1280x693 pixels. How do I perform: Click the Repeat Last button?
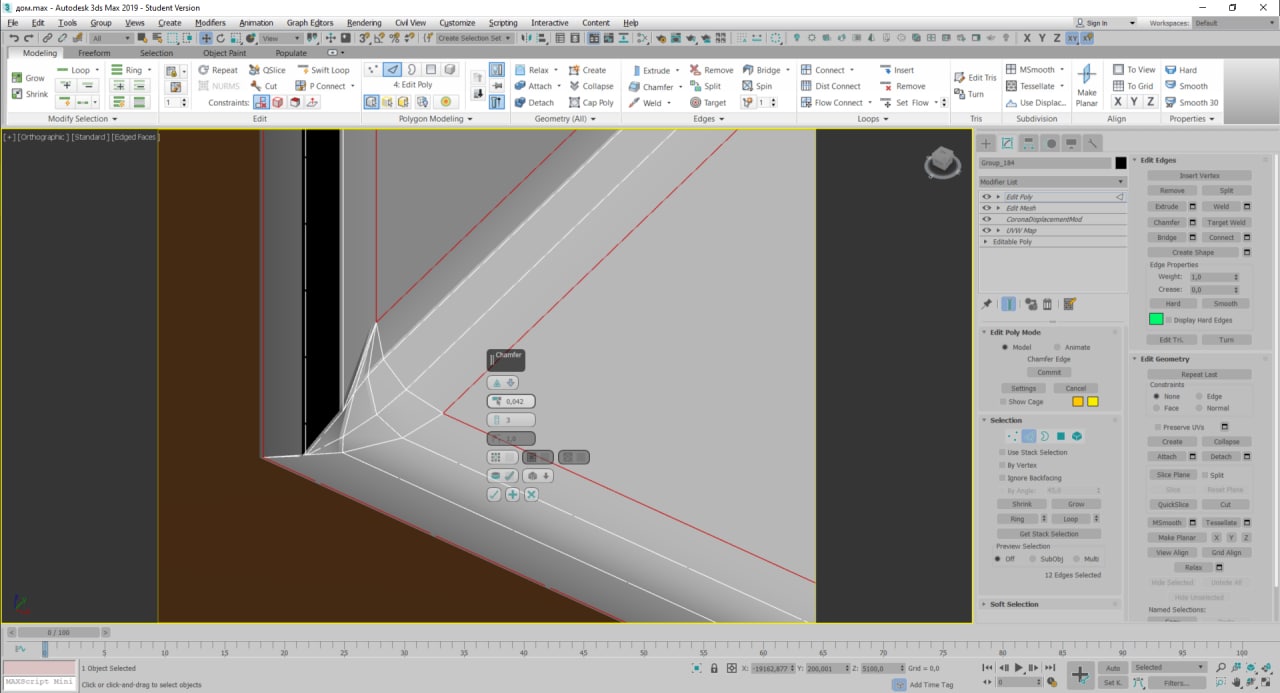point(1199,374)
